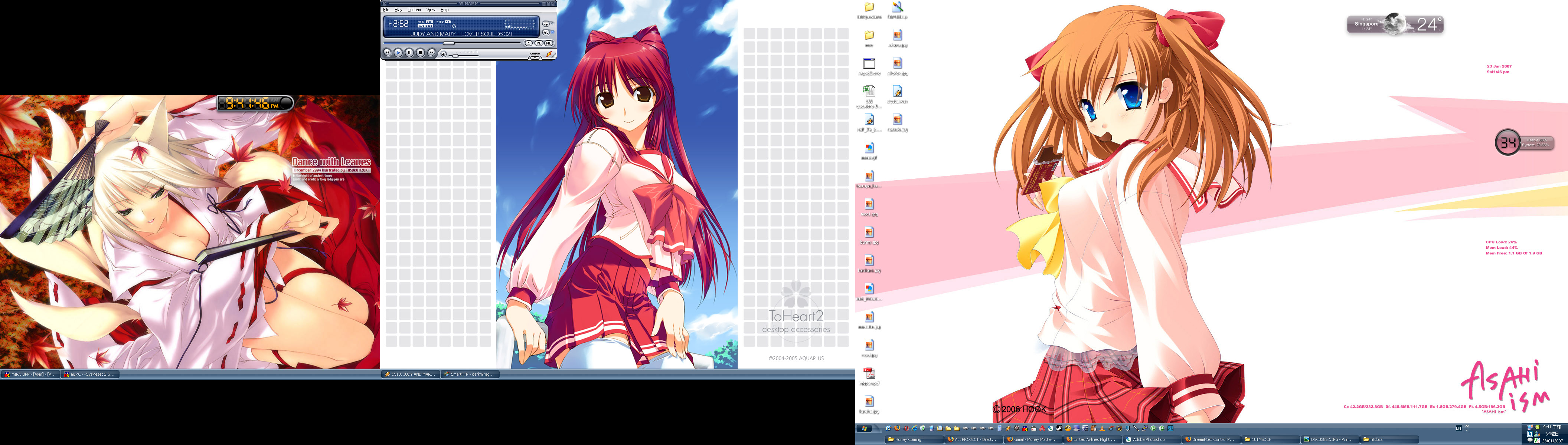Viewport: 1568px width, 445px height.
Task: Open the Options menu in Winamp
Action: pyautogui.click(x=414, y=10)
